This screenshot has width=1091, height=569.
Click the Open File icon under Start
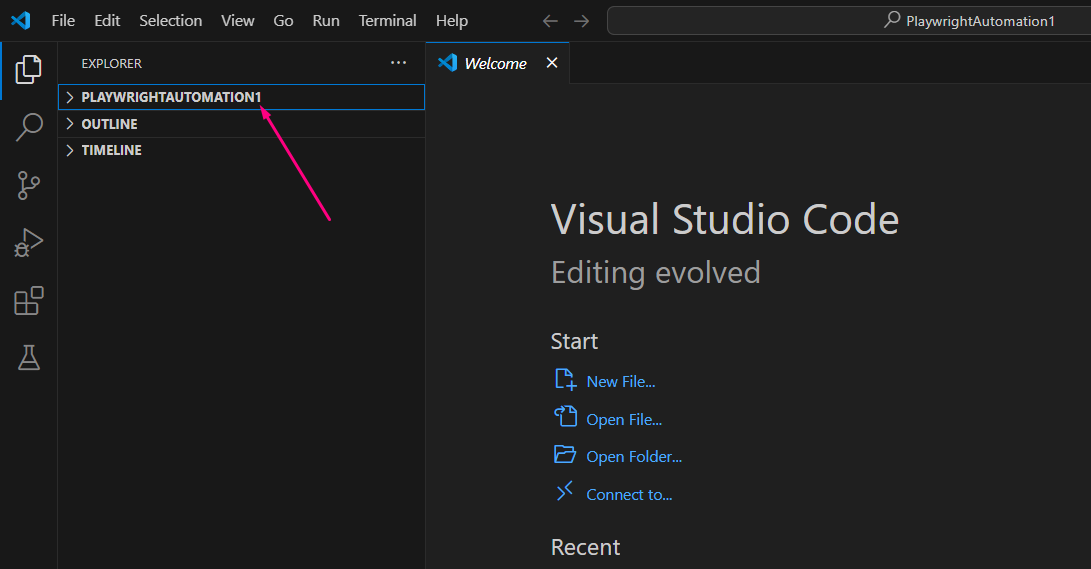565,417
